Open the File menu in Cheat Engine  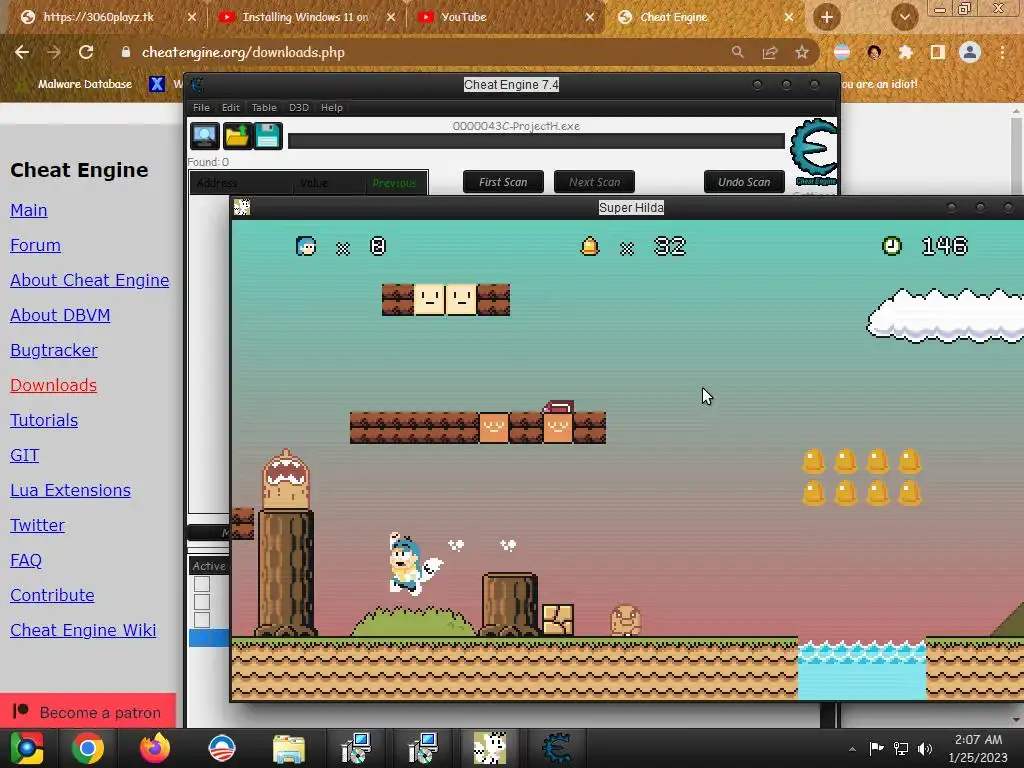[201, 108]
